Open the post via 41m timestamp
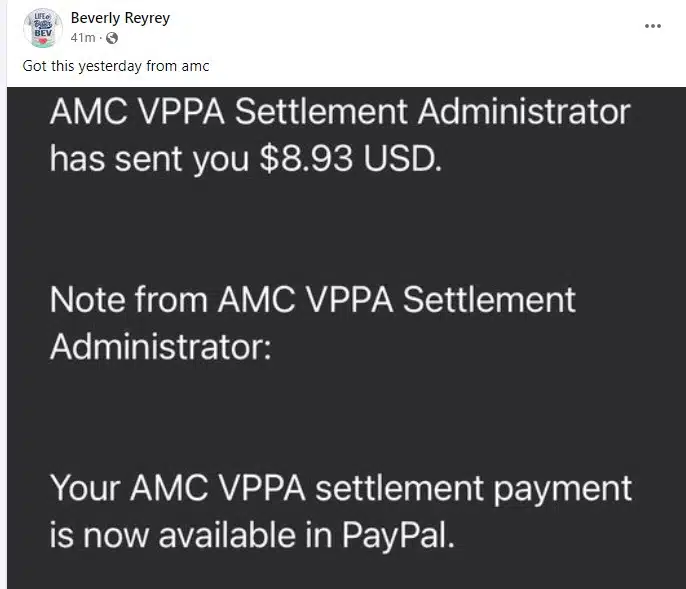Image resolution: width=686 pixels, height=589 pixels. [x=82, y=38]
